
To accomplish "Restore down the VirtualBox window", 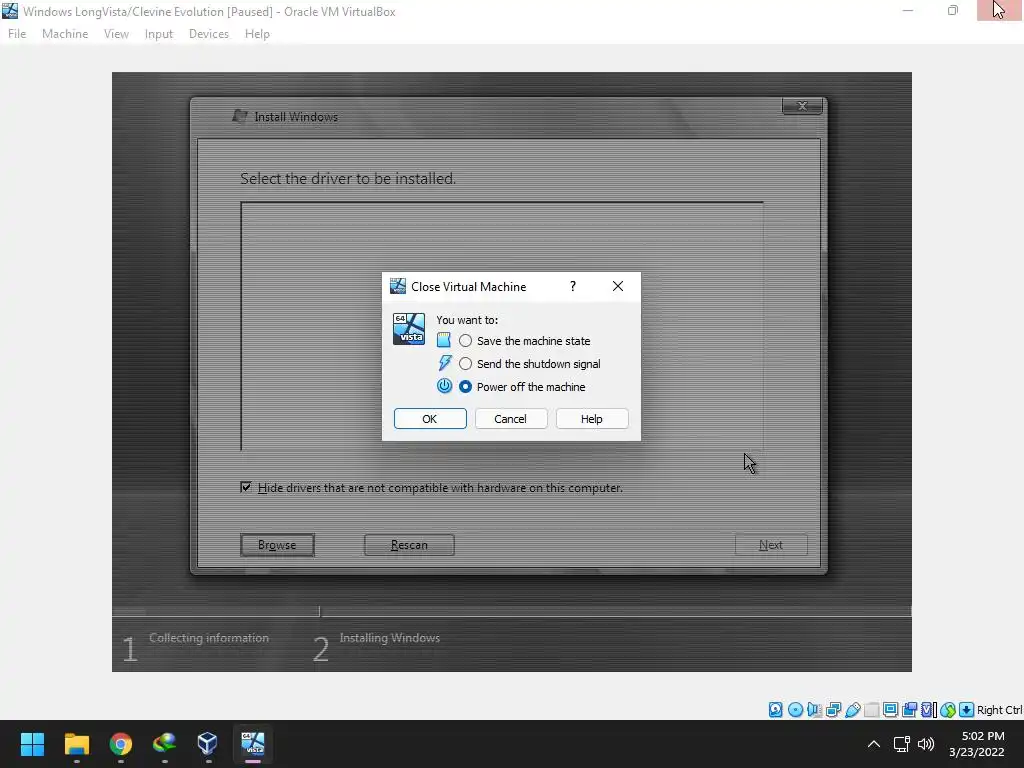I will [x=953, y=10].
